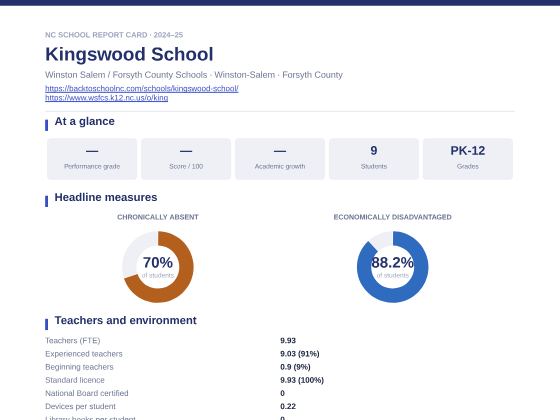The width and height of the screenshot is (560, 420).
Task: Click the 0.9 (9%) value
Action: point(295,367)
